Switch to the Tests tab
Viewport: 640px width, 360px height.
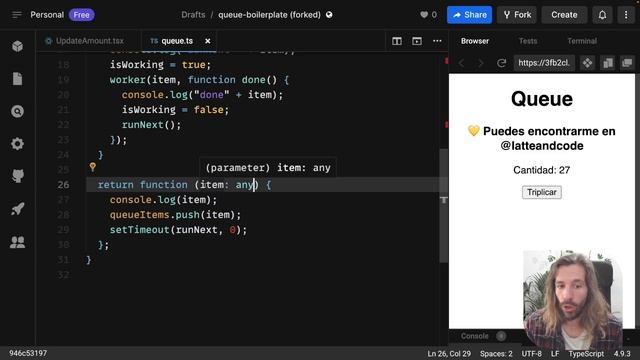tap(528, 41)
